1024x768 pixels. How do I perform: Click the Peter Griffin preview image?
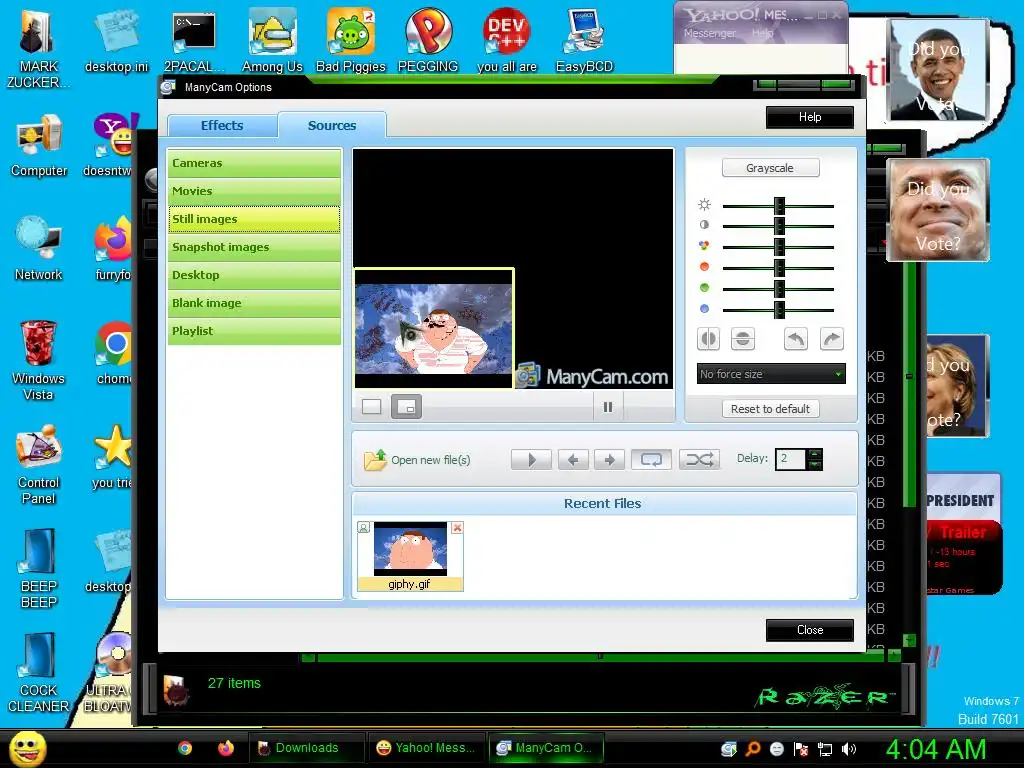point(434,328)
